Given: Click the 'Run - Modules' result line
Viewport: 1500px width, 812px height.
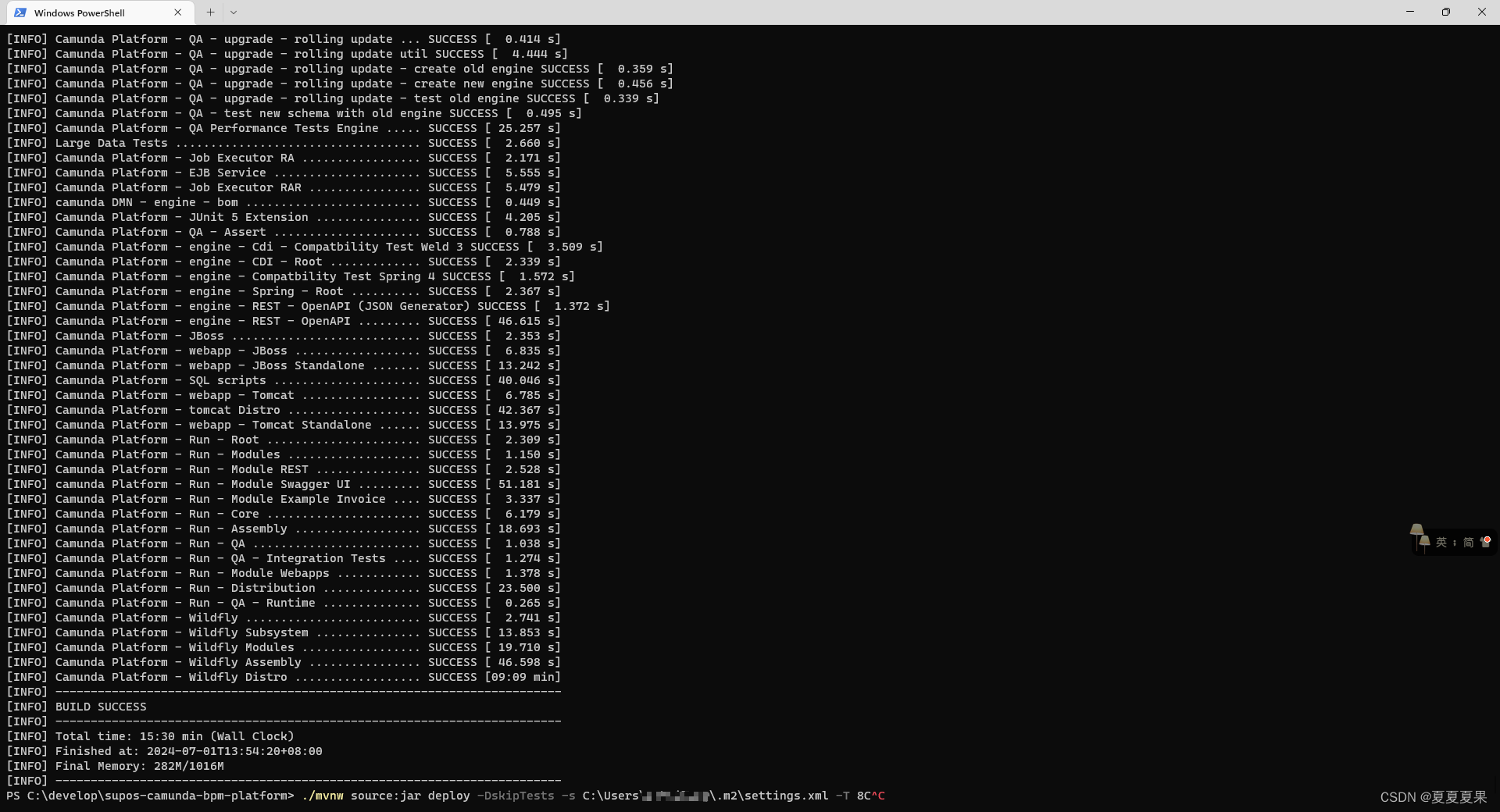Looking at the screenshot, I should (284, 454).
